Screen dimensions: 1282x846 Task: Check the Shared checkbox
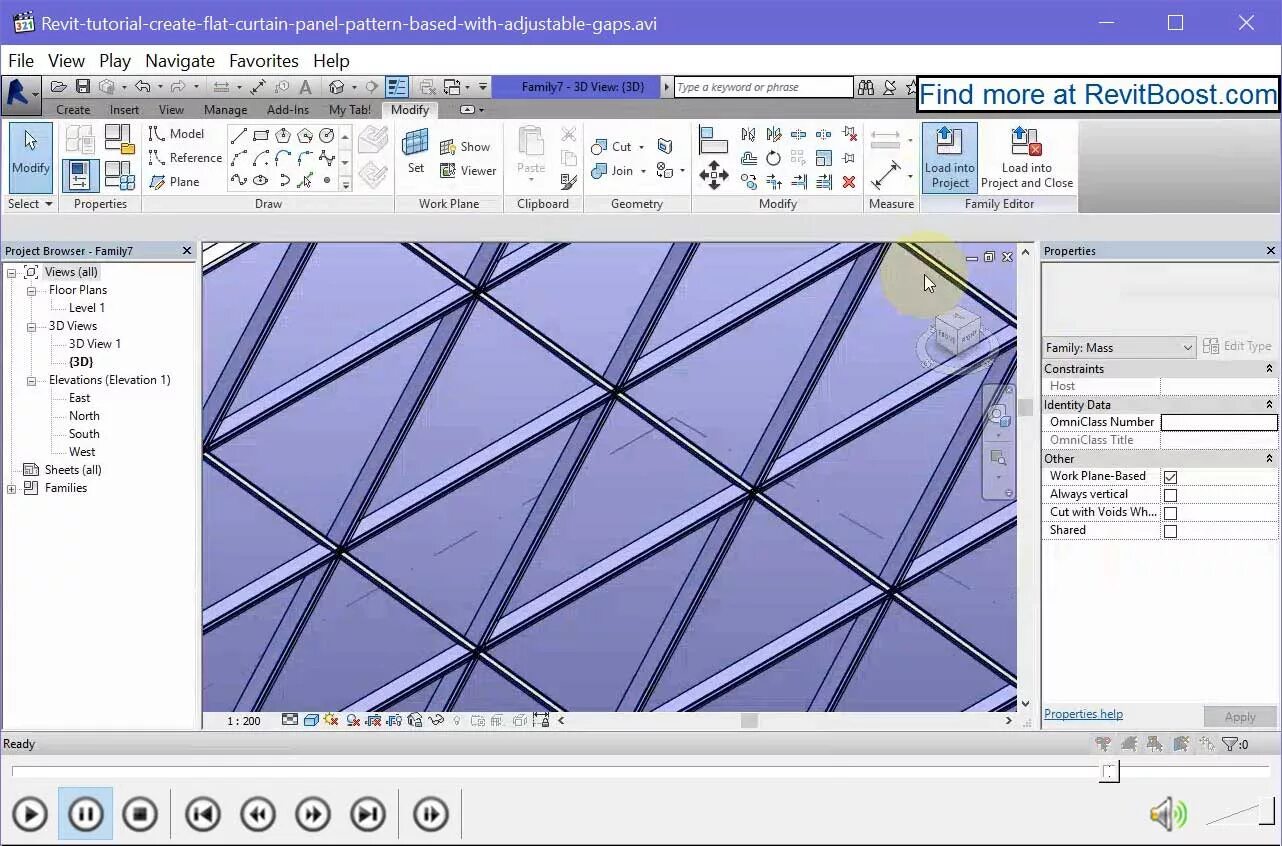point(1170,531)
